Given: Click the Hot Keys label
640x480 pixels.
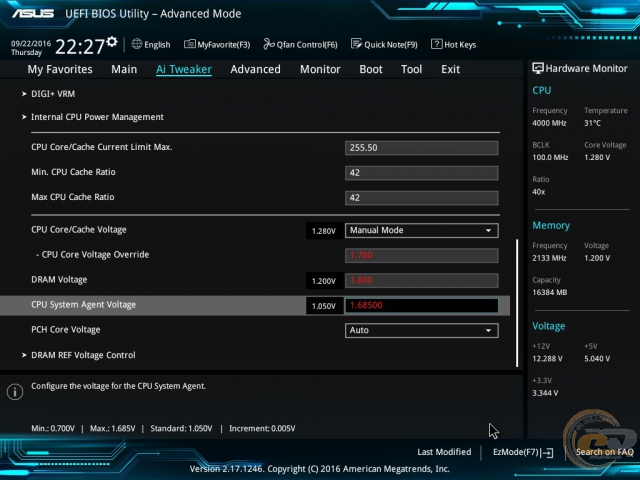Looking at the screenshot, I should (460, 44).
